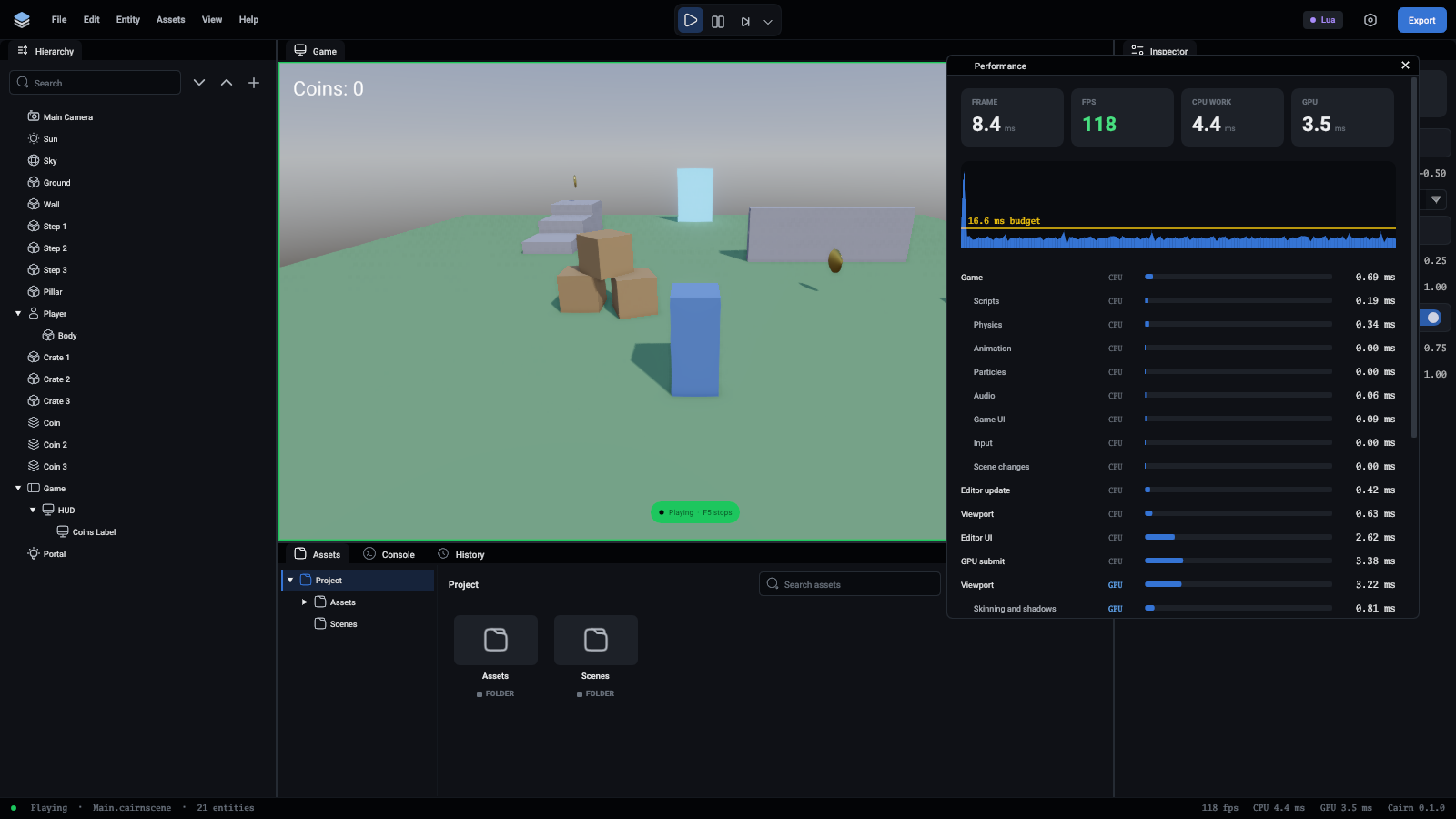
Task: Click the Play button in top toolbar
Action: (x=691, y=20)
